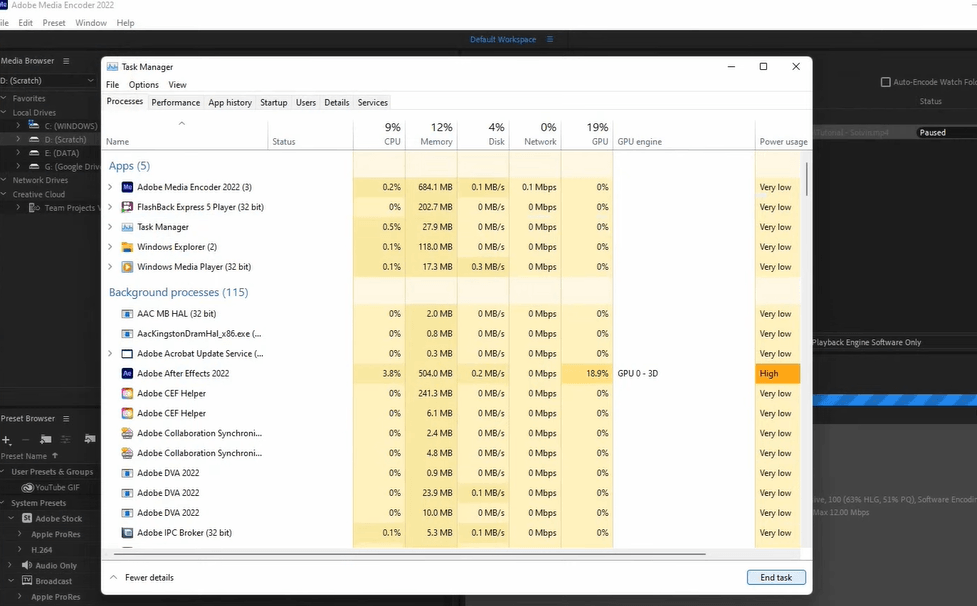This screenshot has width=977, height=606.
Task: Expand the FlashBack Express 5 Player group
Action: (110, 207)
